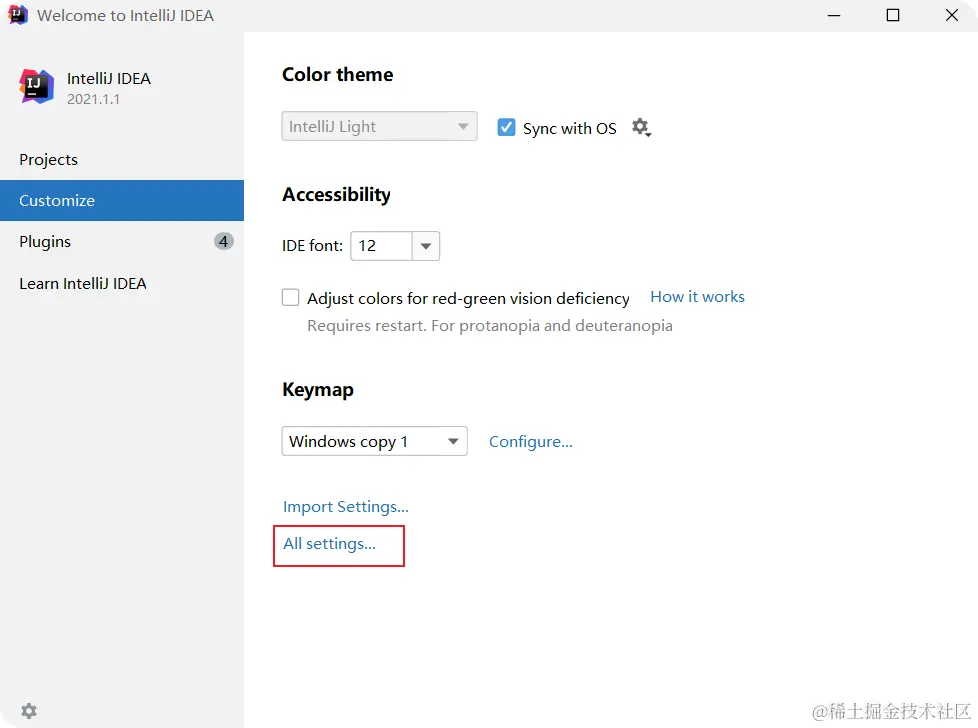This screenshot has width=978, height=728.
Task: Click the Keymap heading
Action: (x=317, y=390)
